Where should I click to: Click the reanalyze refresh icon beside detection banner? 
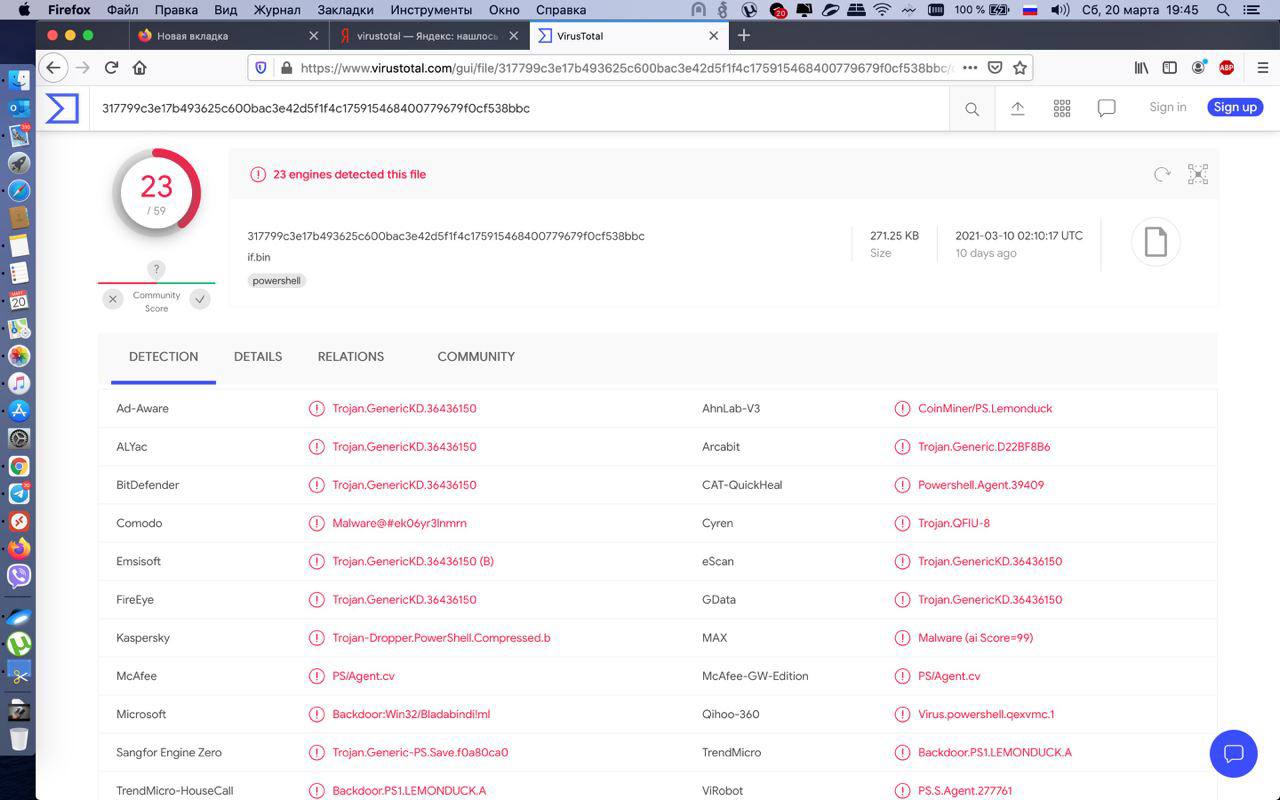pyautogui.click(x=1162, y=174)
